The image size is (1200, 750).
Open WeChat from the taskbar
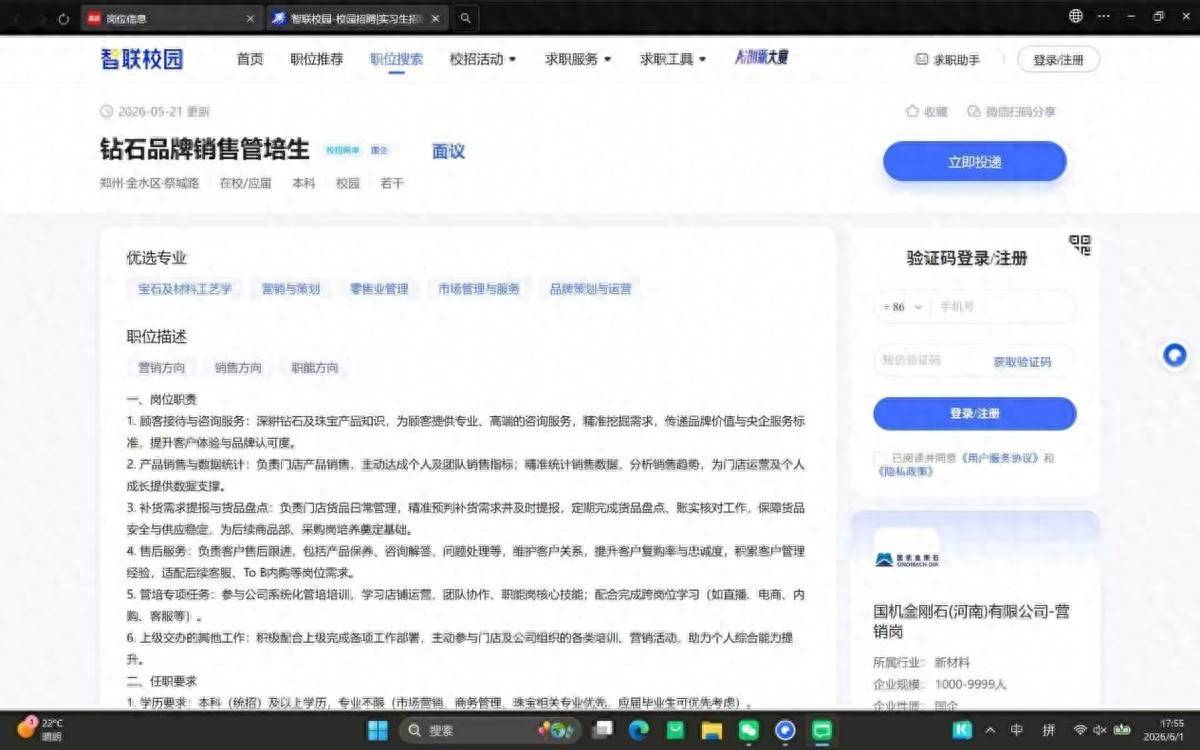coord(748,730)
